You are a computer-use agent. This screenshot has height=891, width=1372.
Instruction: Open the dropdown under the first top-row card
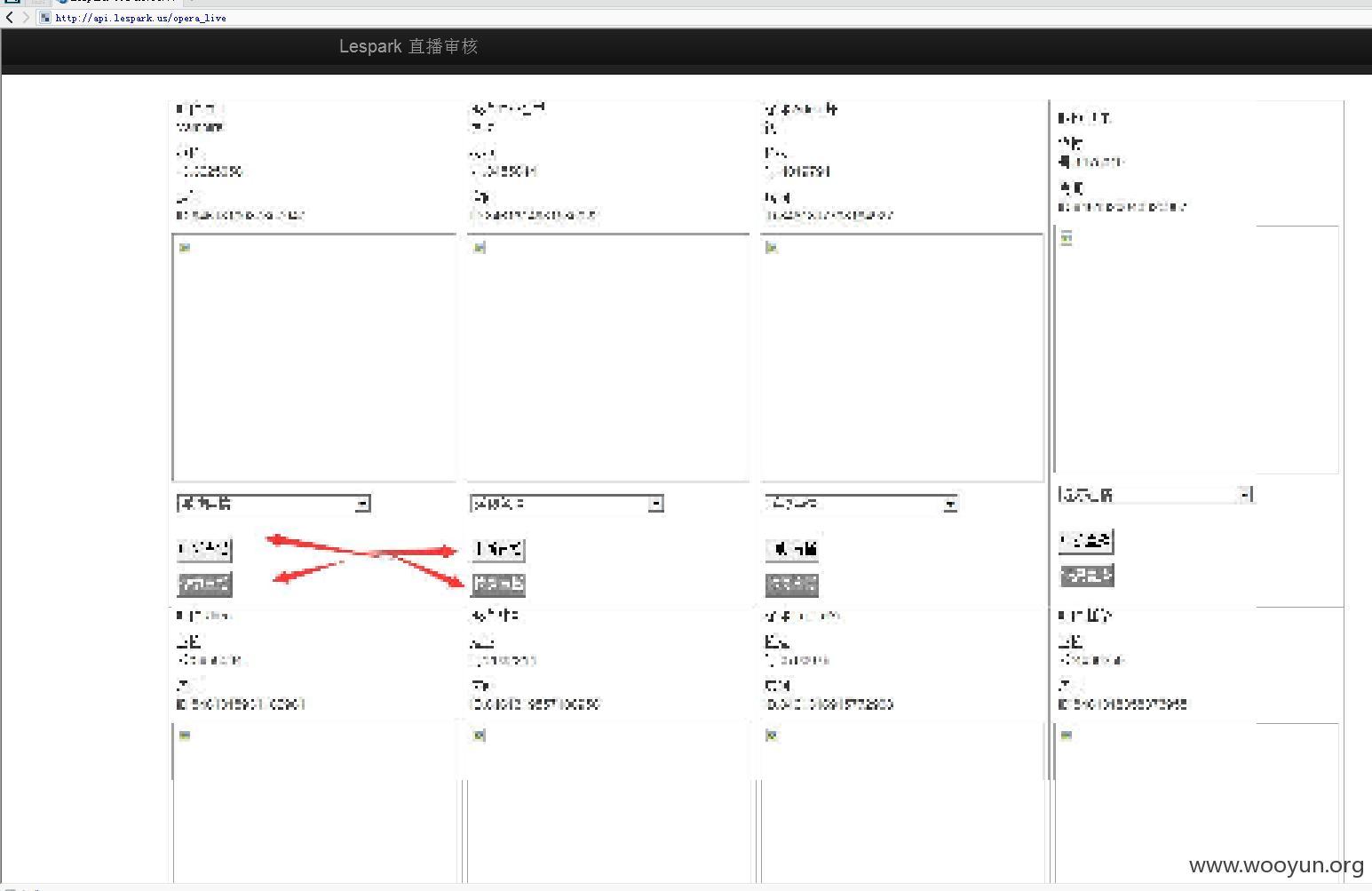(x=274, y=504)
